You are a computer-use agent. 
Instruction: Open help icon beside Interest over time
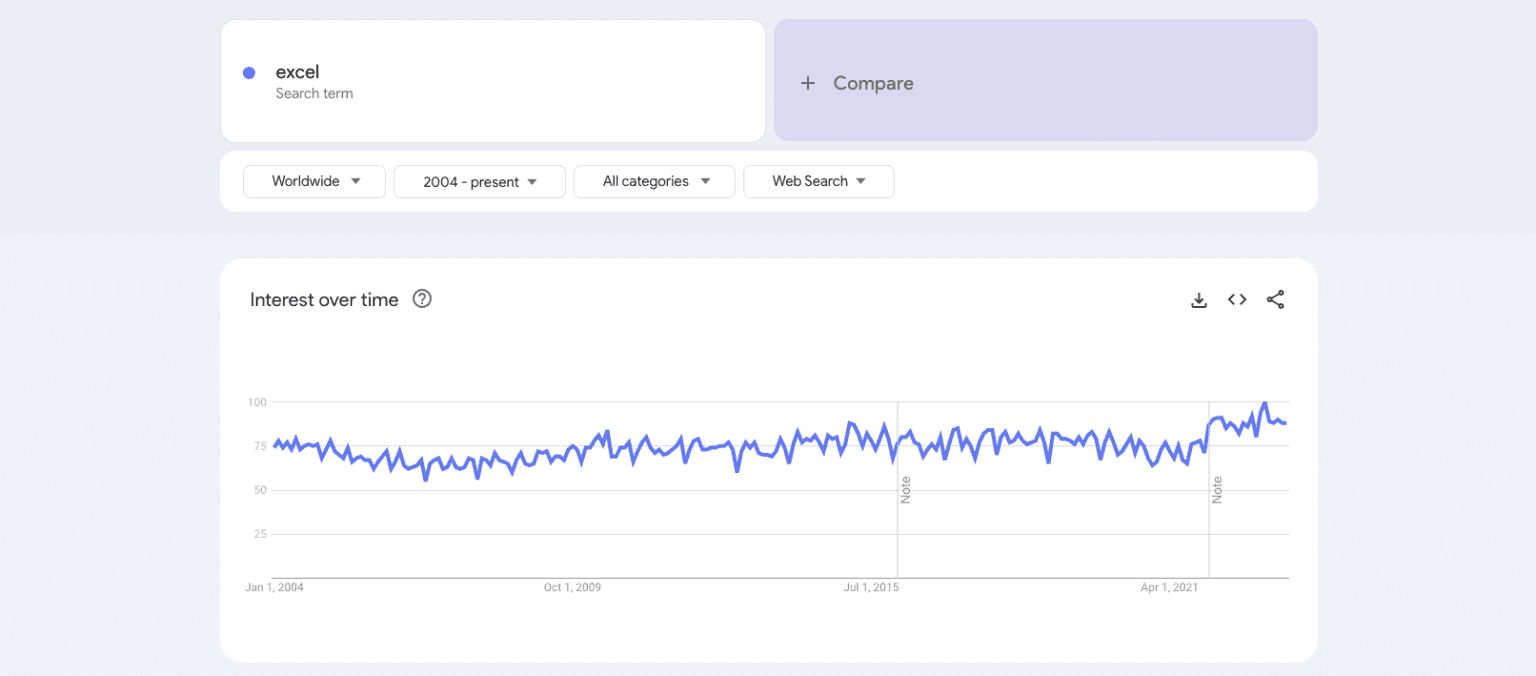click(422, 299)
